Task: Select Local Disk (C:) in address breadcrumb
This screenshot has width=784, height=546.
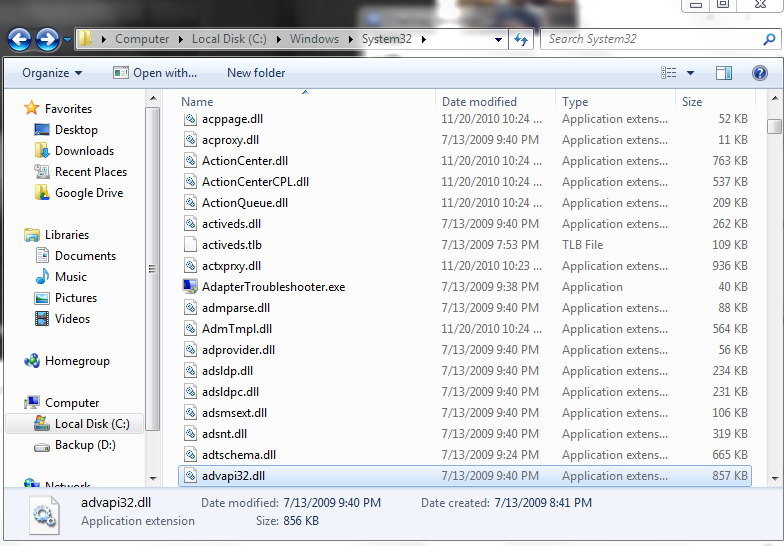Action: click(230, 39)
